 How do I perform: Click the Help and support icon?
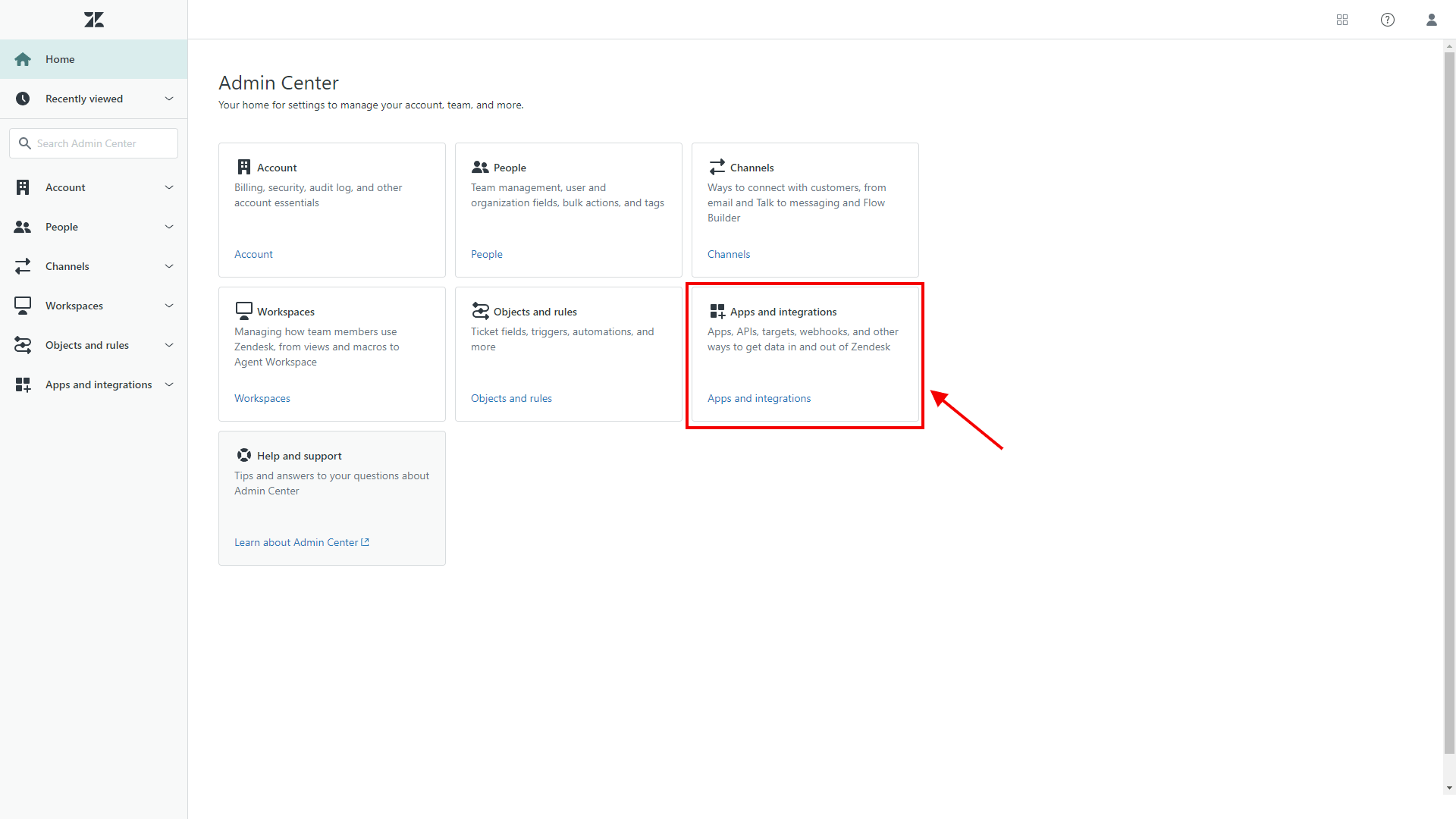tap(244, 455)
